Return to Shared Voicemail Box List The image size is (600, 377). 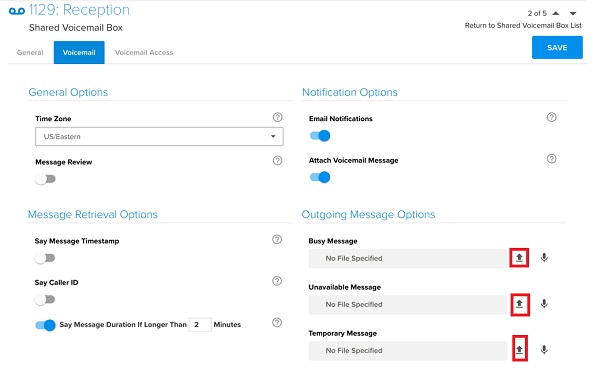(523, 26)
